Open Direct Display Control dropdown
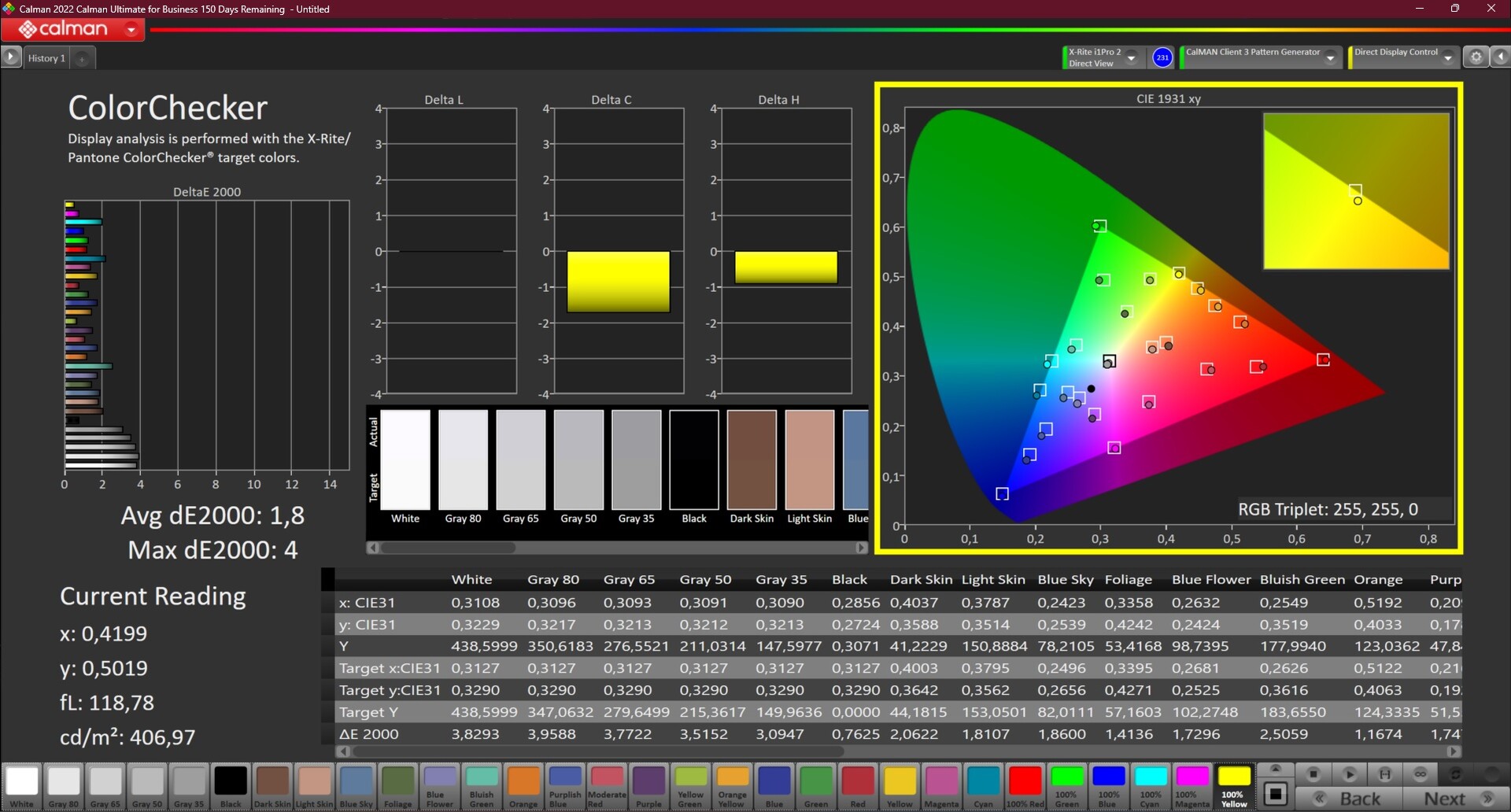1511x812 pixels. 1447,57
